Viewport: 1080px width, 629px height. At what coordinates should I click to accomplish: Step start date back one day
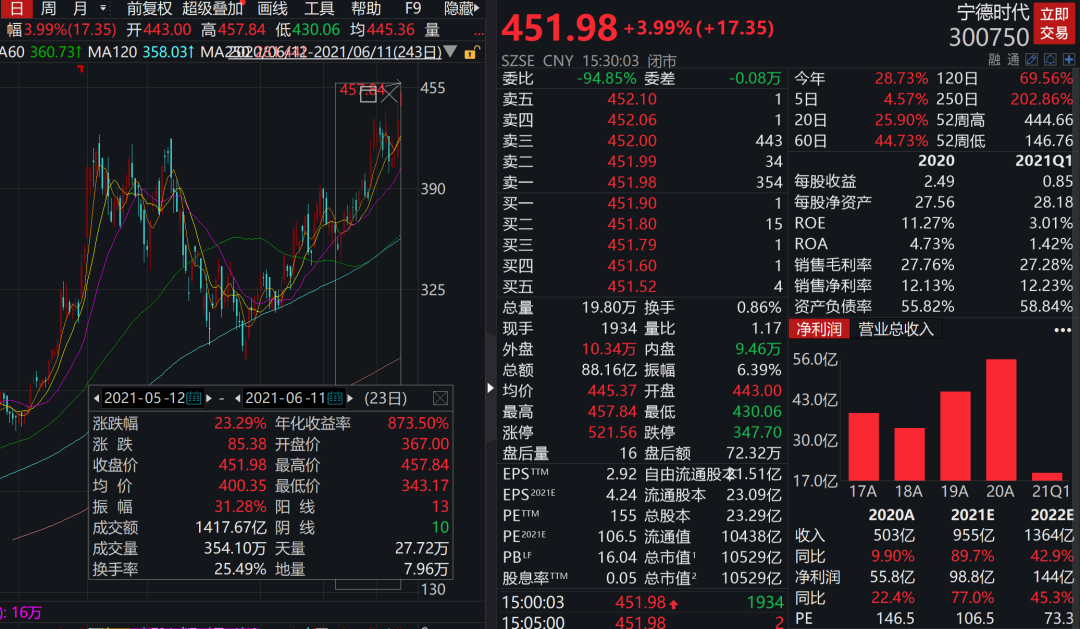[96, 398]
